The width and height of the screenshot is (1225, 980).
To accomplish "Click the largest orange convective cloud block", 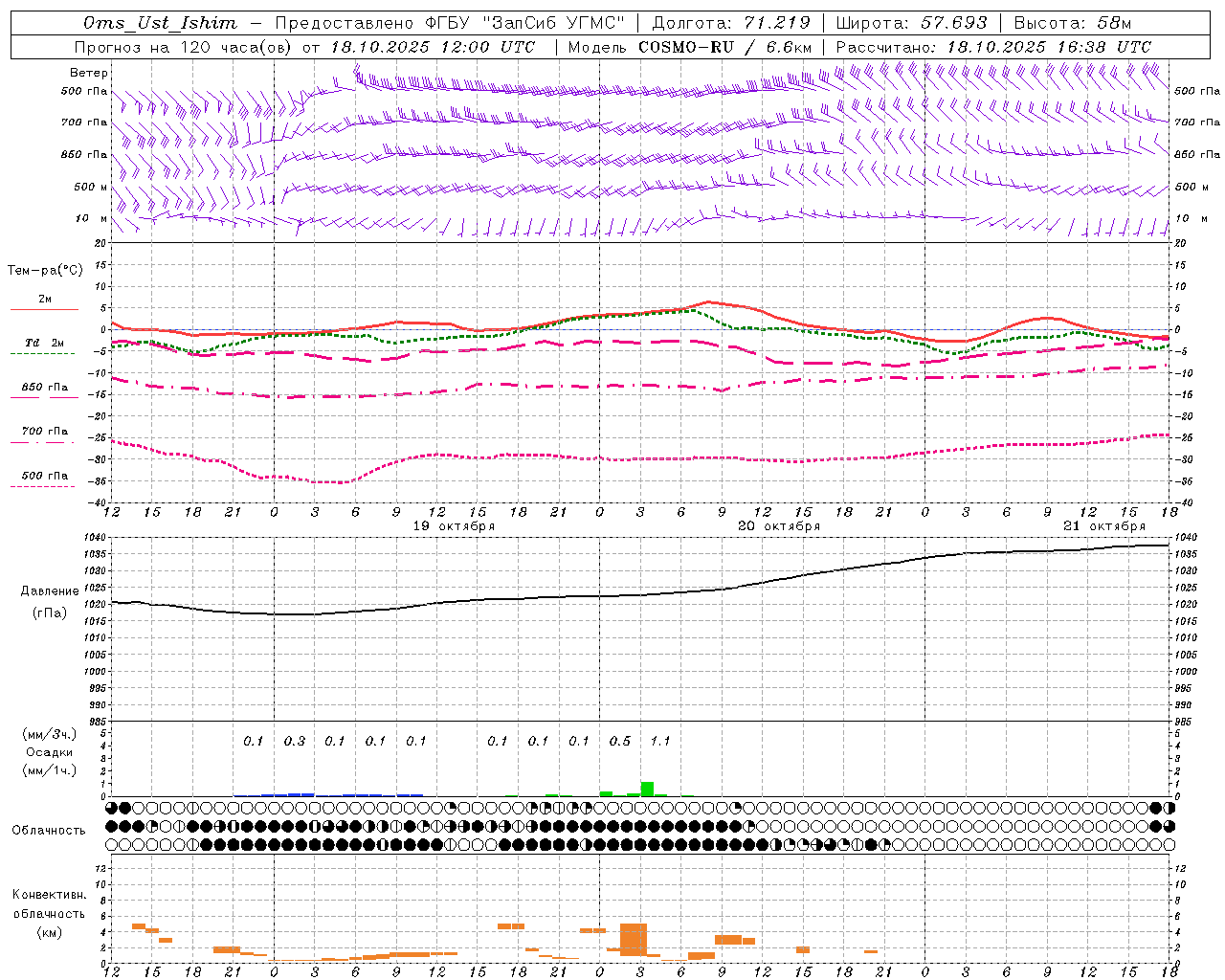I will 634,940.
